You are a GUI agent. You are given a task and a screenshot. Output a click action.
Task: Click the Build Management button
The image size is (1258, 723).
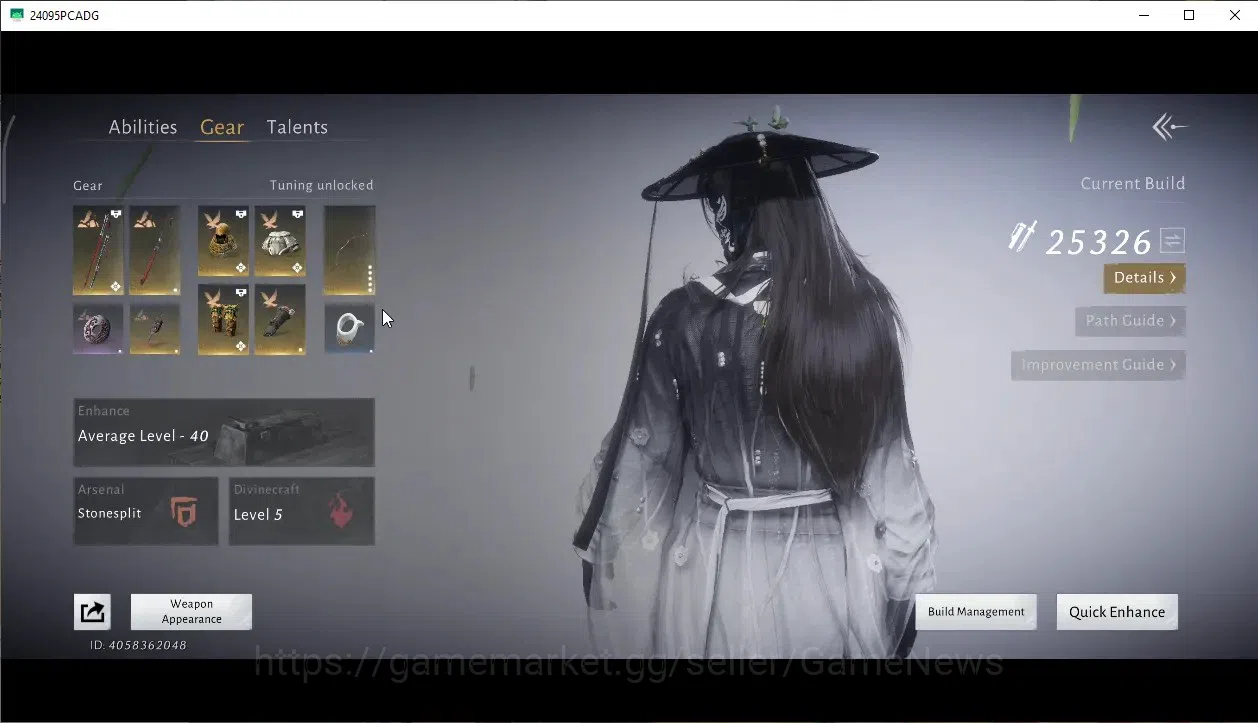pos(976,612)
